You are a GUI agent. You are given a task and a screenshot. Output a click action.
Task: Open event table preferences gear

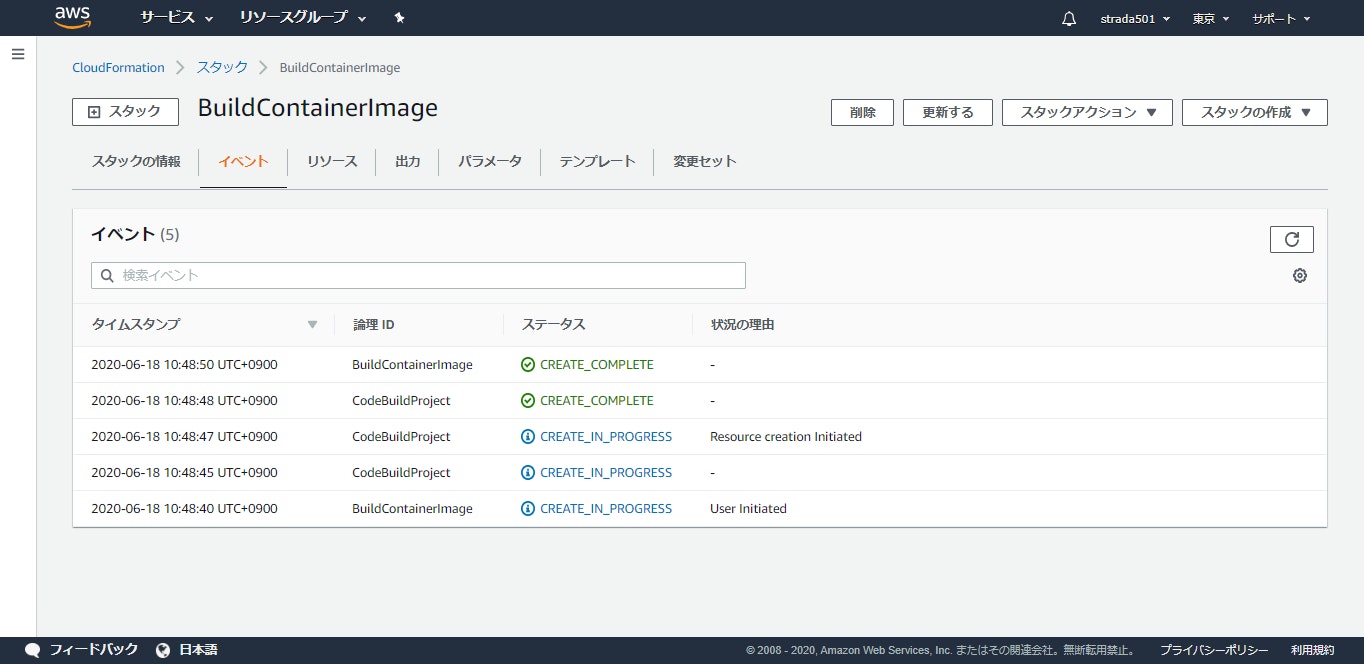click(1300, 275)
